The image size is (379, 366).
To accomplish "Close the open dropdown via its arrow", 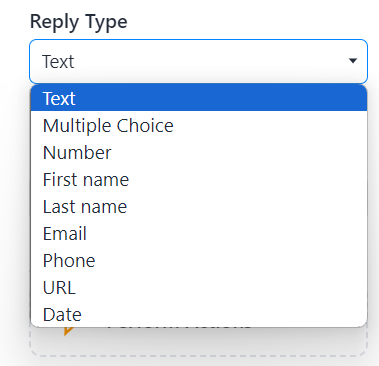I will tap(353, 61).
